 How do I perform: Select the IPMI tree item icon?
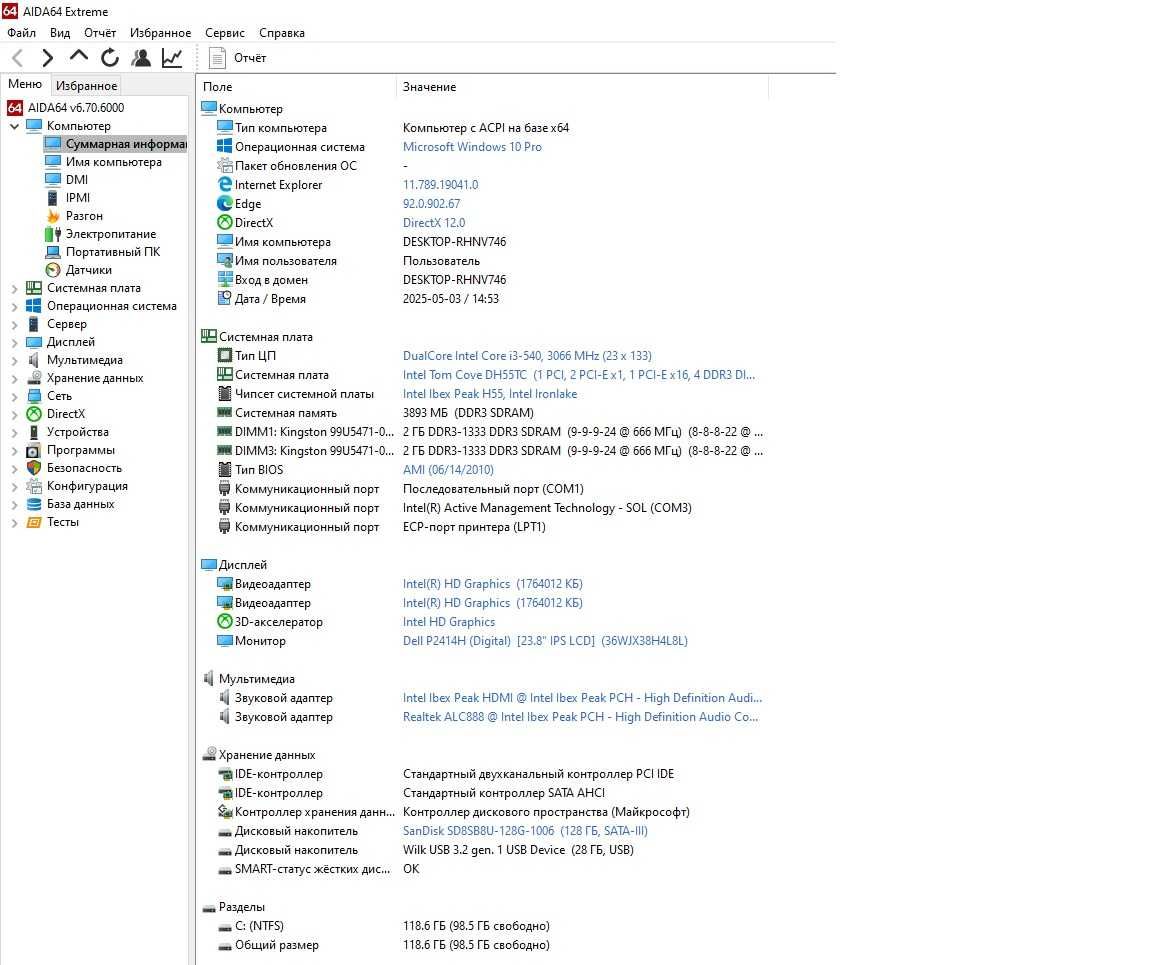click(53, 198)
